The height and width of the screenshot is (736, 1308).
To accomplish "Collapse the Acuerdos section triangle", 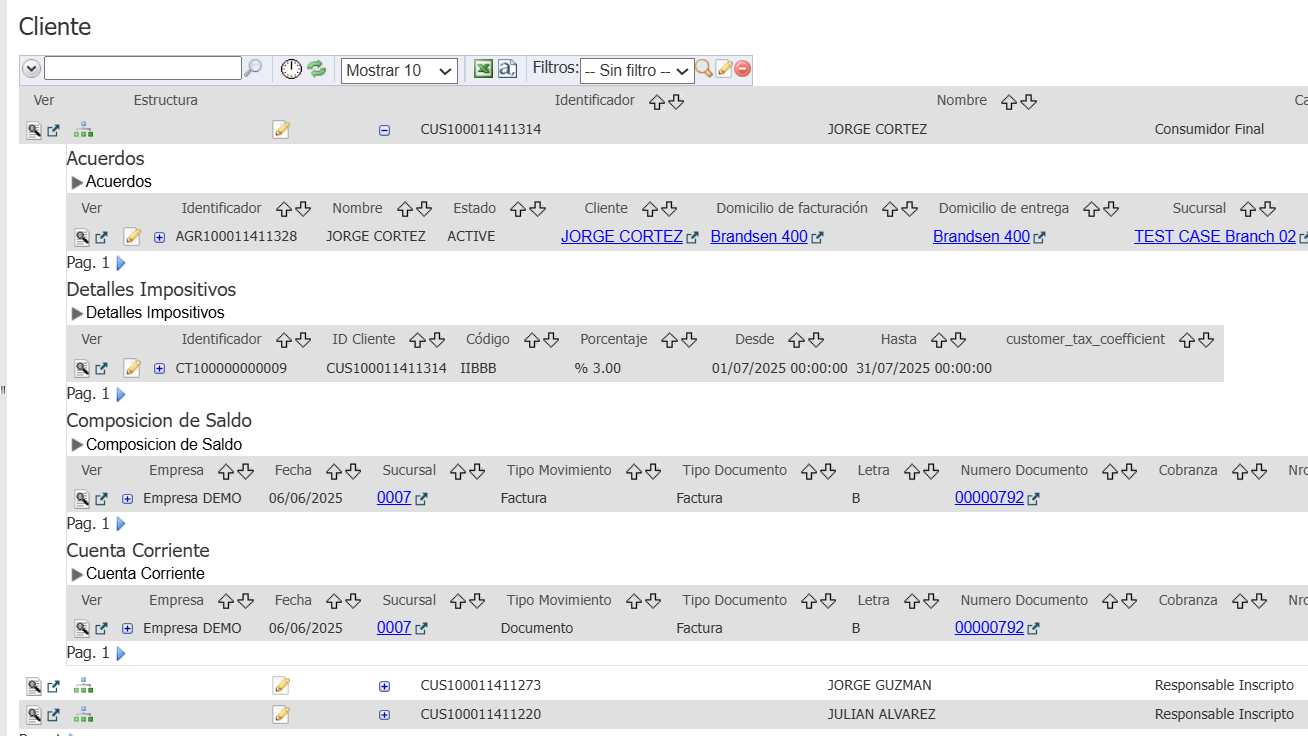I will 77,182.
